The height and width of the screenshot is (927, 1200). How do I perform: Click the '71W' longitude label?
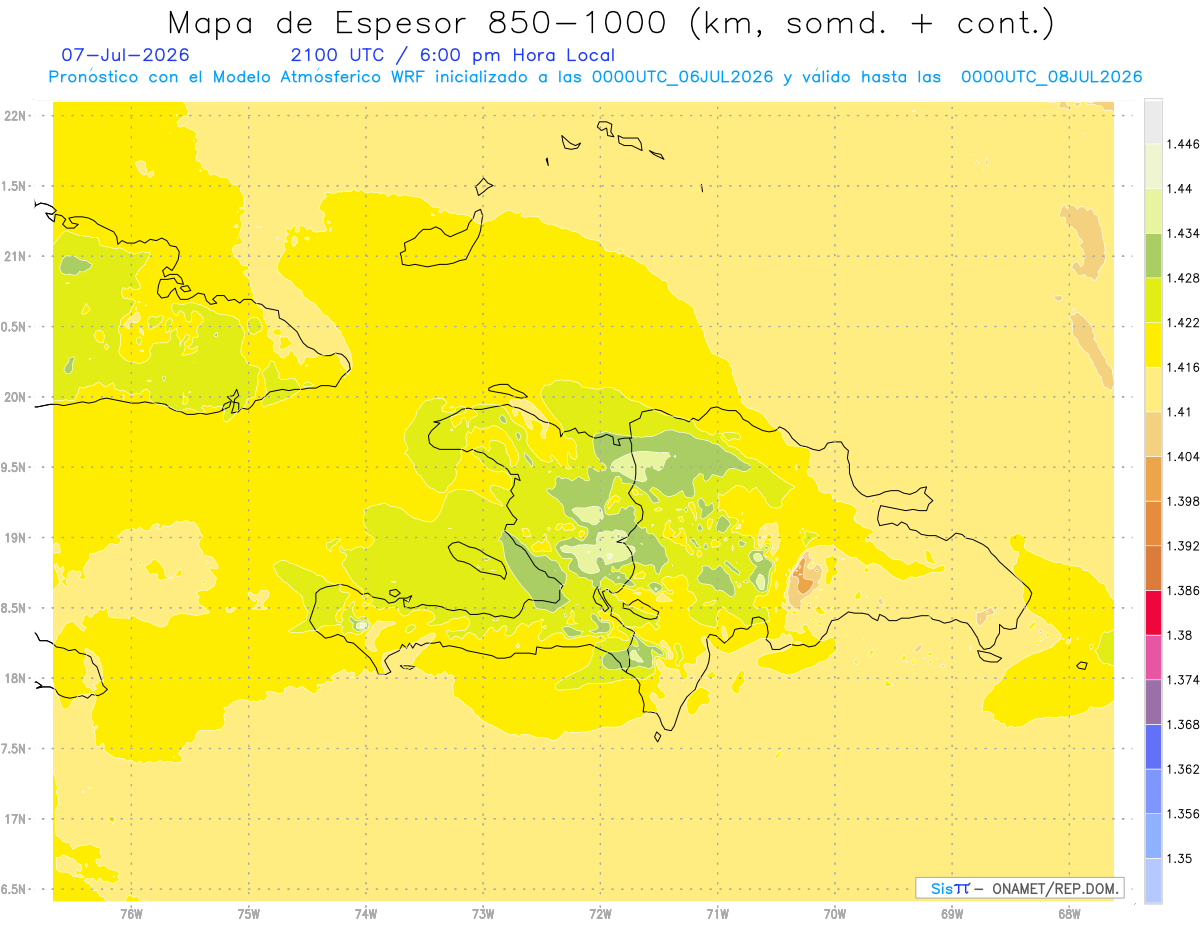[x=717, y=913]
